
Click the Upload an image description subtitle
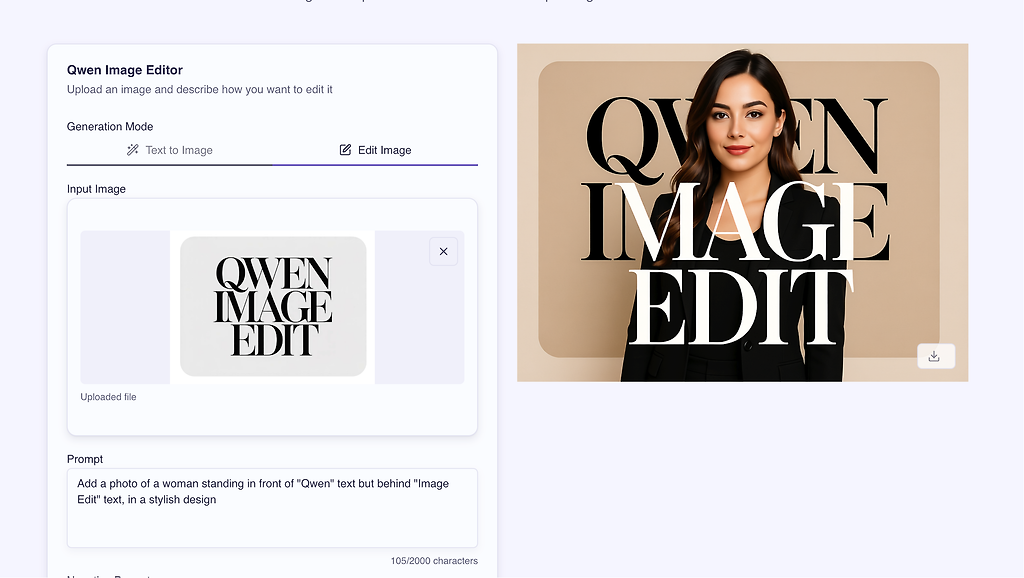click(x=199, y=89)
